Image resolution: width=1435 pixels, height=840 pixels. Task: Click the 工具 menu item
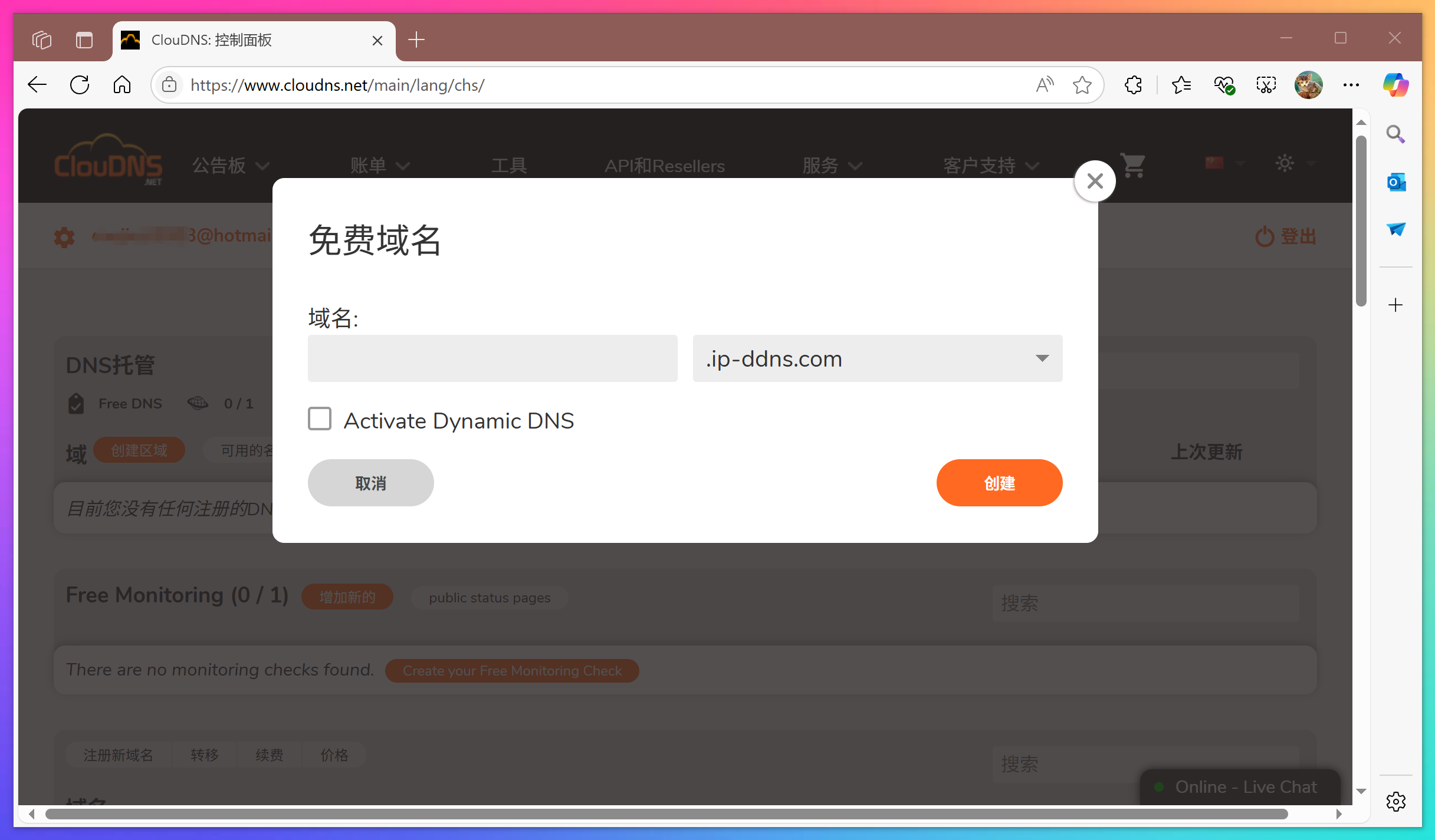[508, 165]
